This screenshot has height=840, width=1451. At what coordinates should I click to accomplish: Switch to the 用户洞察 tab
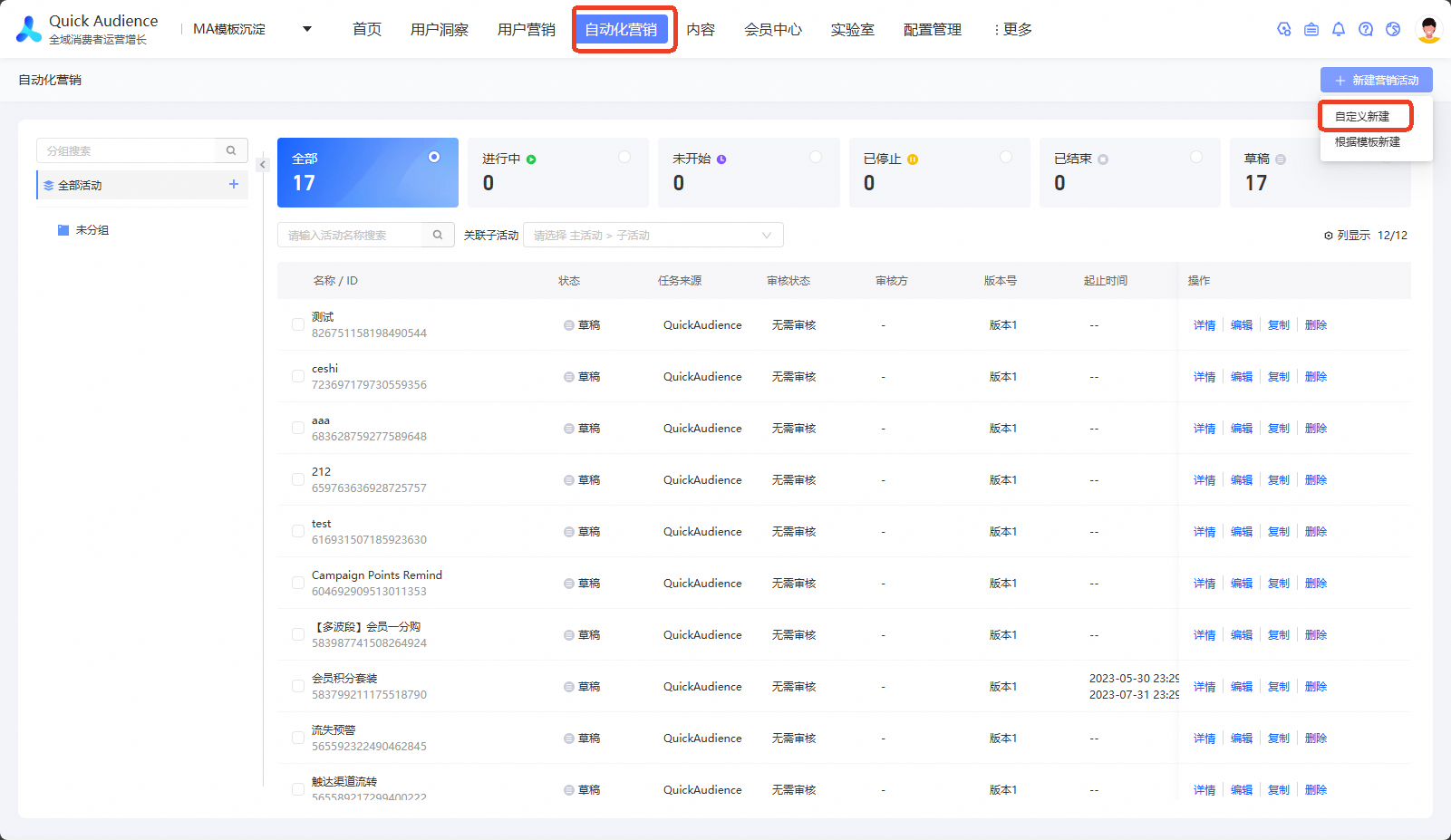click(x=439, y=30)
